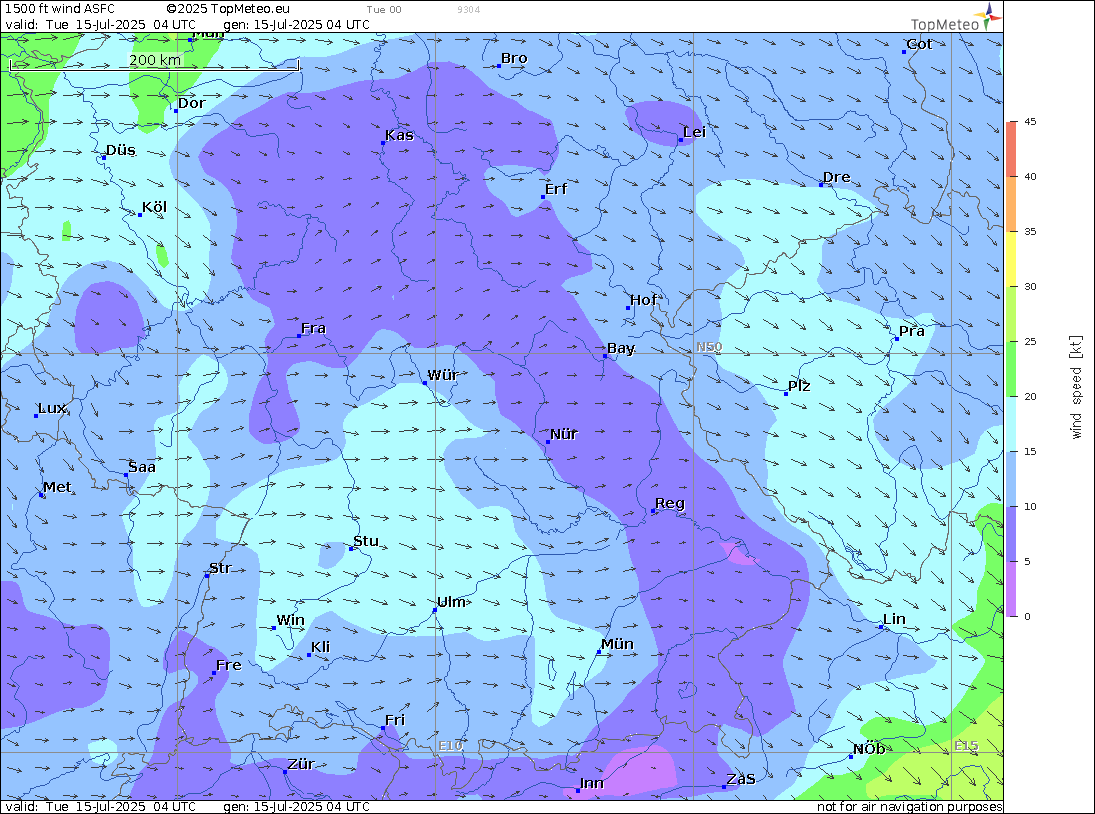Click the 'Fre' city marker

(214, 673)
